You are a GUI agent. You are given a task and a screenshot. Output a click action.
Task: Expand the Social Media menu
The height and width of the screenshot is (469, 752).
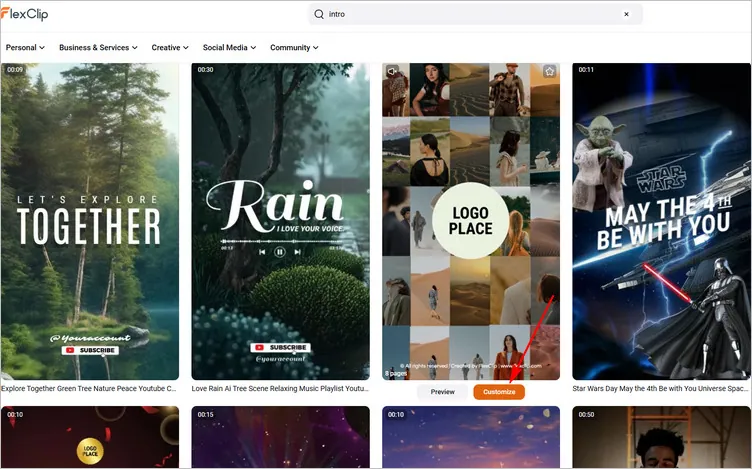[x=229, y=47]
